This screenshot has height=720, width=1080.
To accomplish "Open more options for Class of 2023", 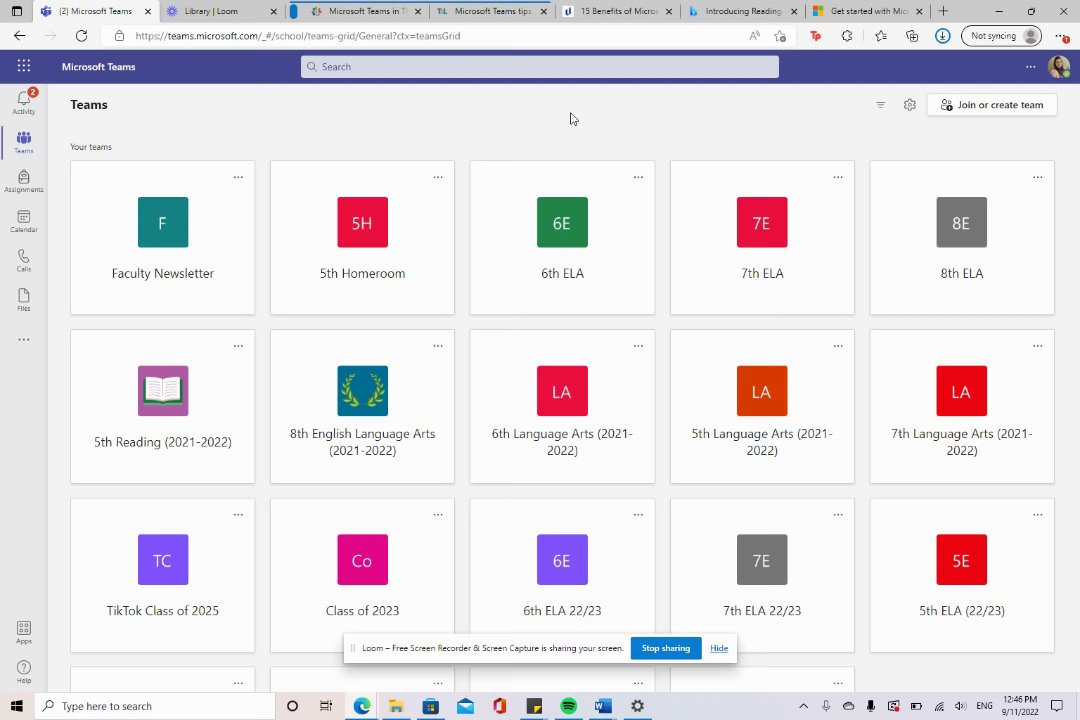I will coord(438,515).
